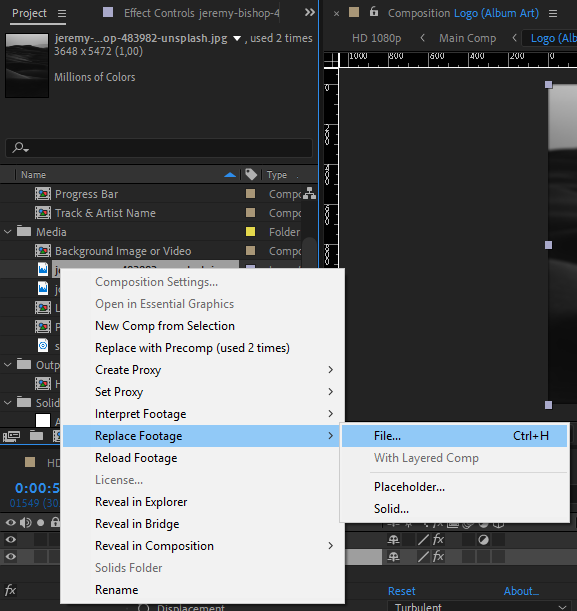Toggle visibility eye of second timeline layer
Viewport: 577px width, 611px height.
click(x=11, y=557)
